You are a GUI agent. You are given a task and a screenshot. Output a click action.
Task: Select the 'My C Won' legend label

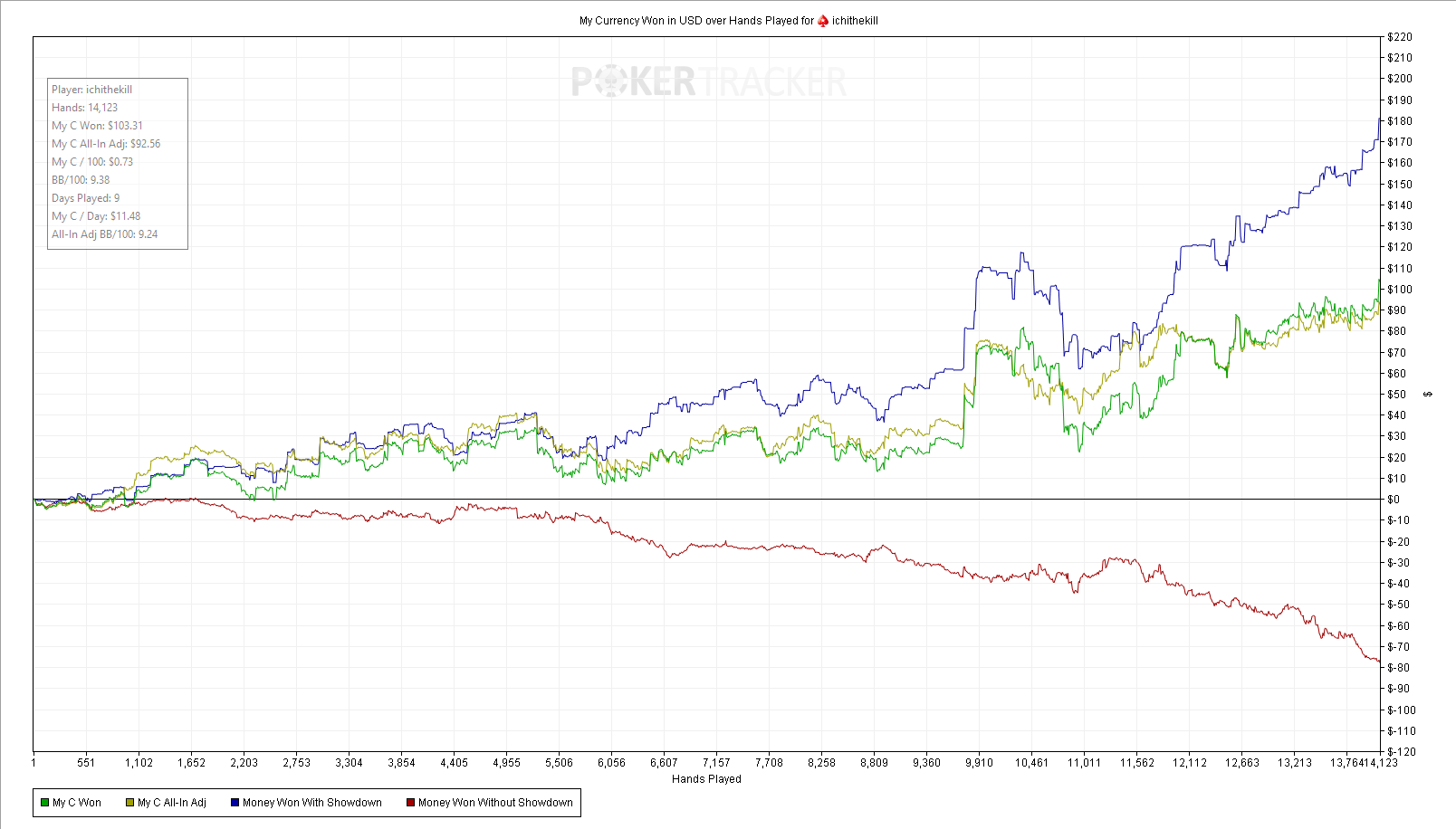77,803
